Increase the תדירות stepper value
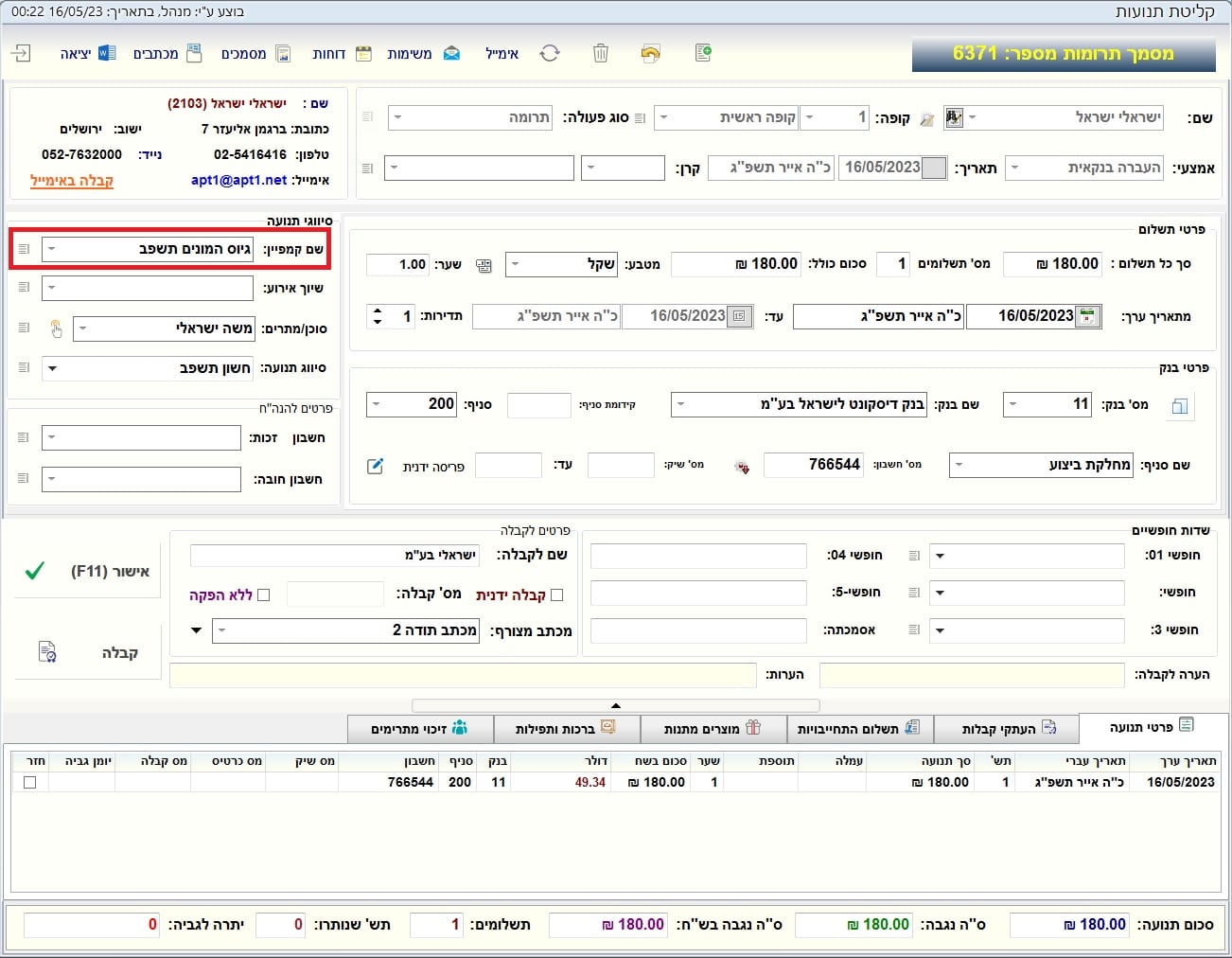Screen dimensions: 1232x958 (378, 310)
